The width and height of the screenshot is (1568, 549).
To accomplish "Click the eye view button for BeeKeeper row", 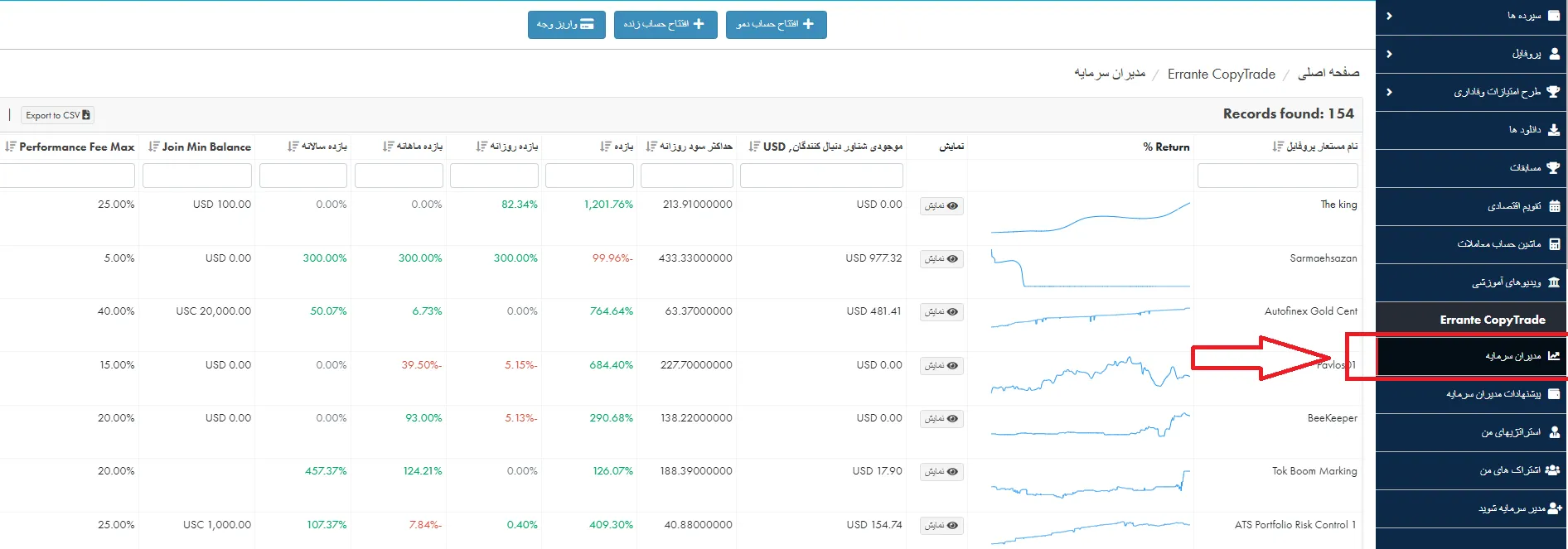I will pos(941,419).
